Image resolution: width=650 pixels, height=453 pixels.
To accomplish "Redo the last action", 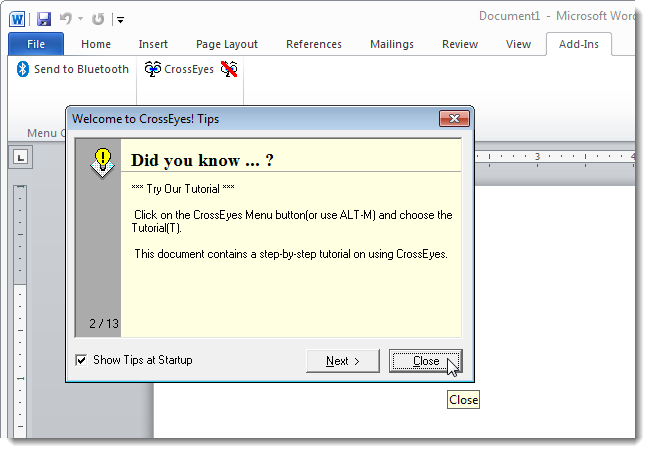I will [98, 19].
